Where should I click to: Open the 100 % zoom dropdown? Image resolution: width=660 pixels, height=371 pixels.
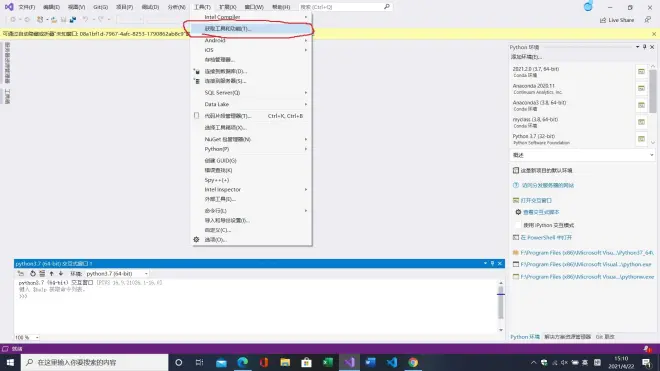[x=27, y=337]
